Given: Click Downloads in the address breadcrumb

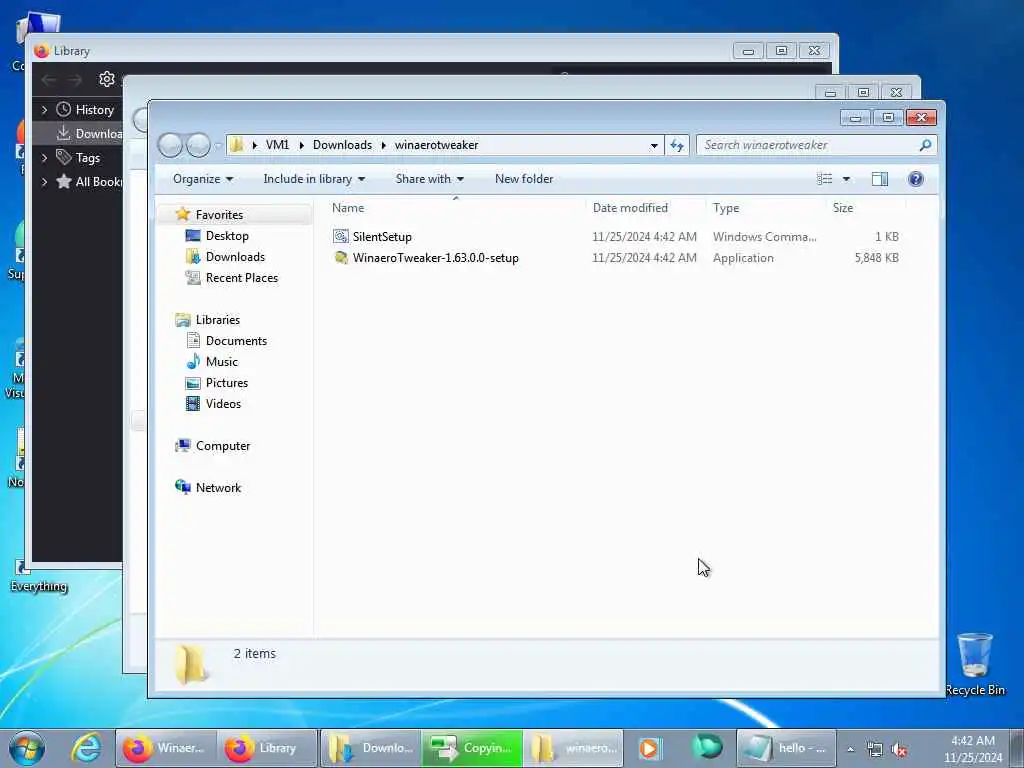Looking at the screenshot, I should tap(342, 145).
